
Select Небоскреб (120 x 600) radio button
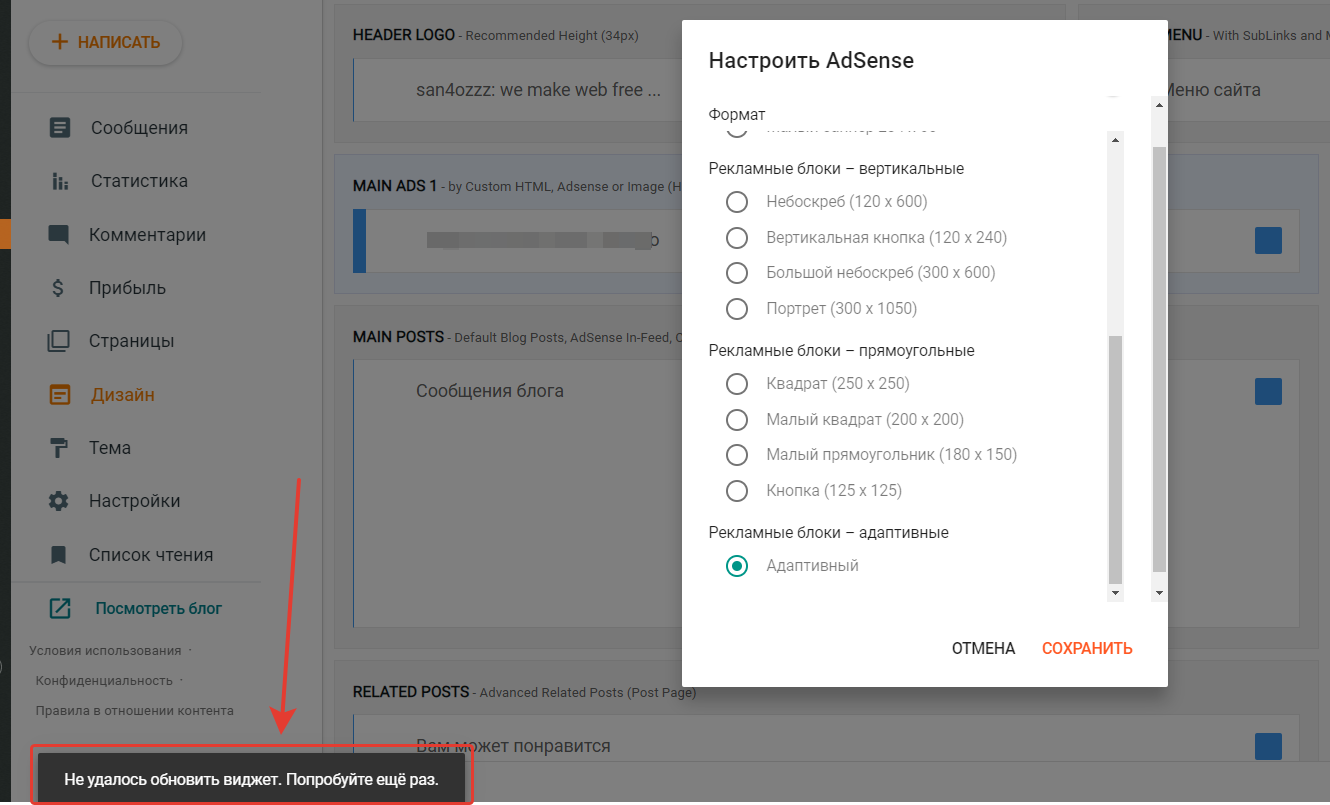737,202
